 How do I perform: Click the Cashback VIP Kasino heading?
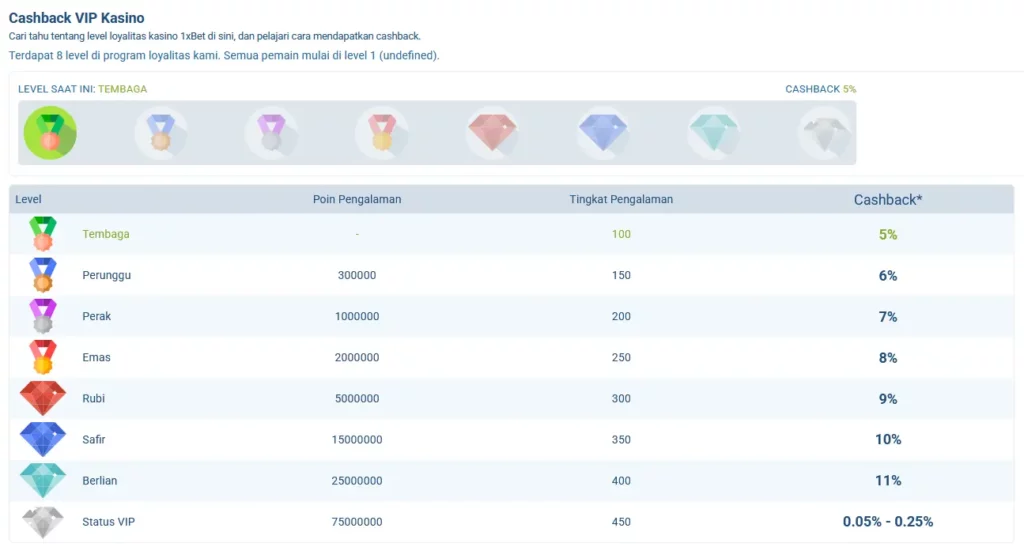pos(76,18)
